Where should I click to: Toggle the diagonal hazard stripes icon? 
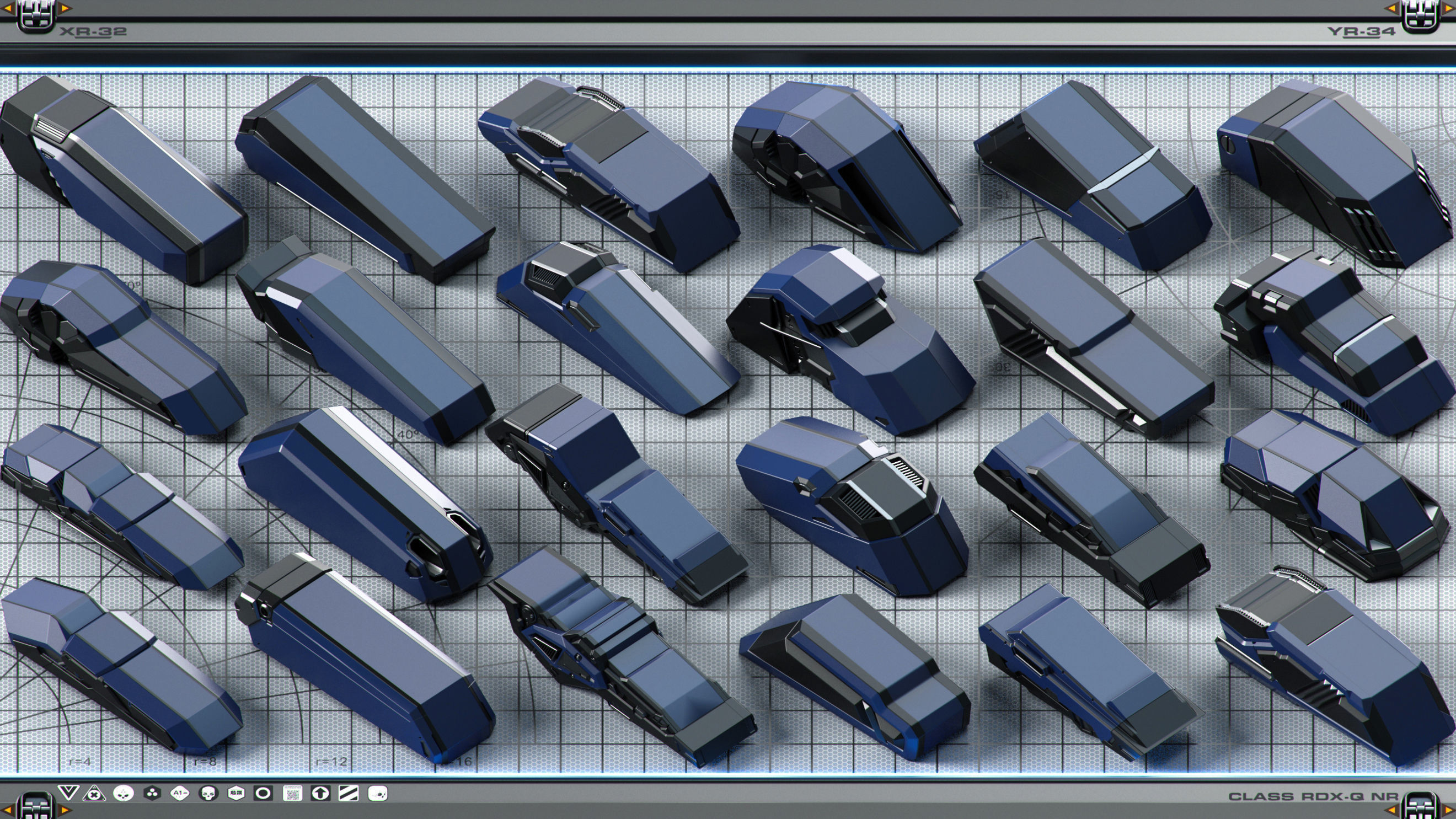click(348, 794)
